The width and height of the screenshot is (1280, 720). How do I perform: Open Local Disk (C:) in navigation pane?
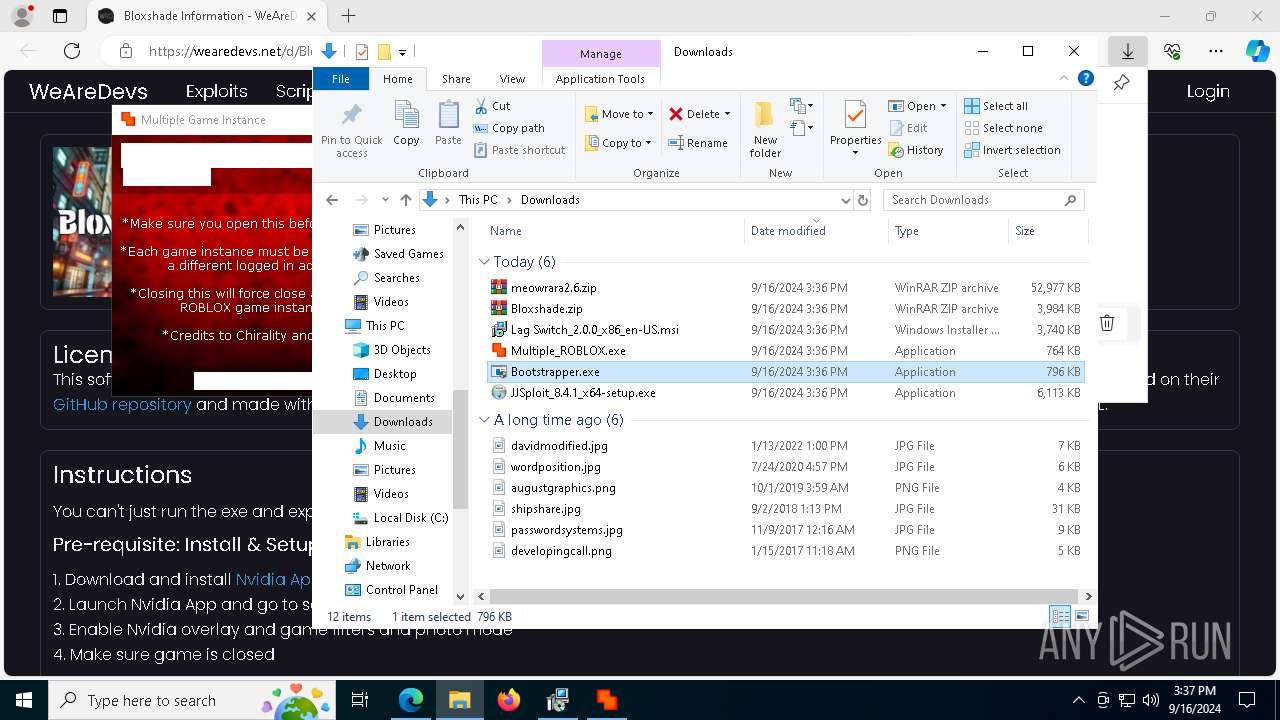click(410, 518)
